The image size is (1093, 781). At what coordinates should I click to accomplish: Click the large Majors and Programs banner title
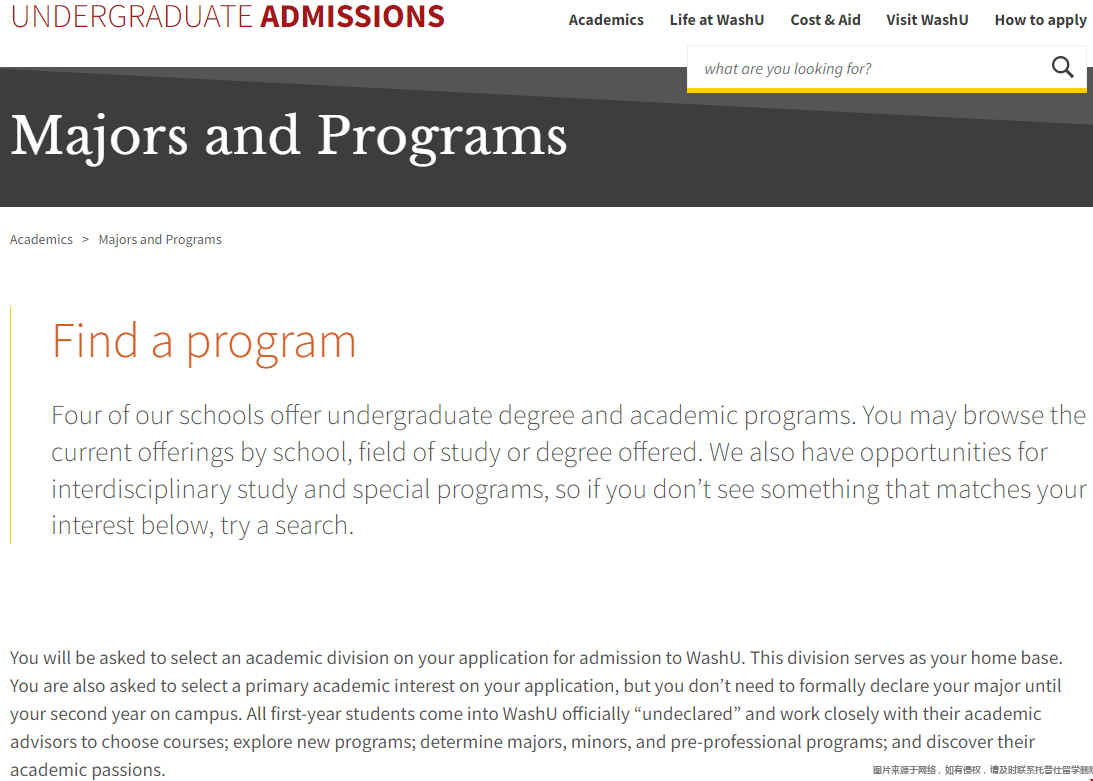289,136
